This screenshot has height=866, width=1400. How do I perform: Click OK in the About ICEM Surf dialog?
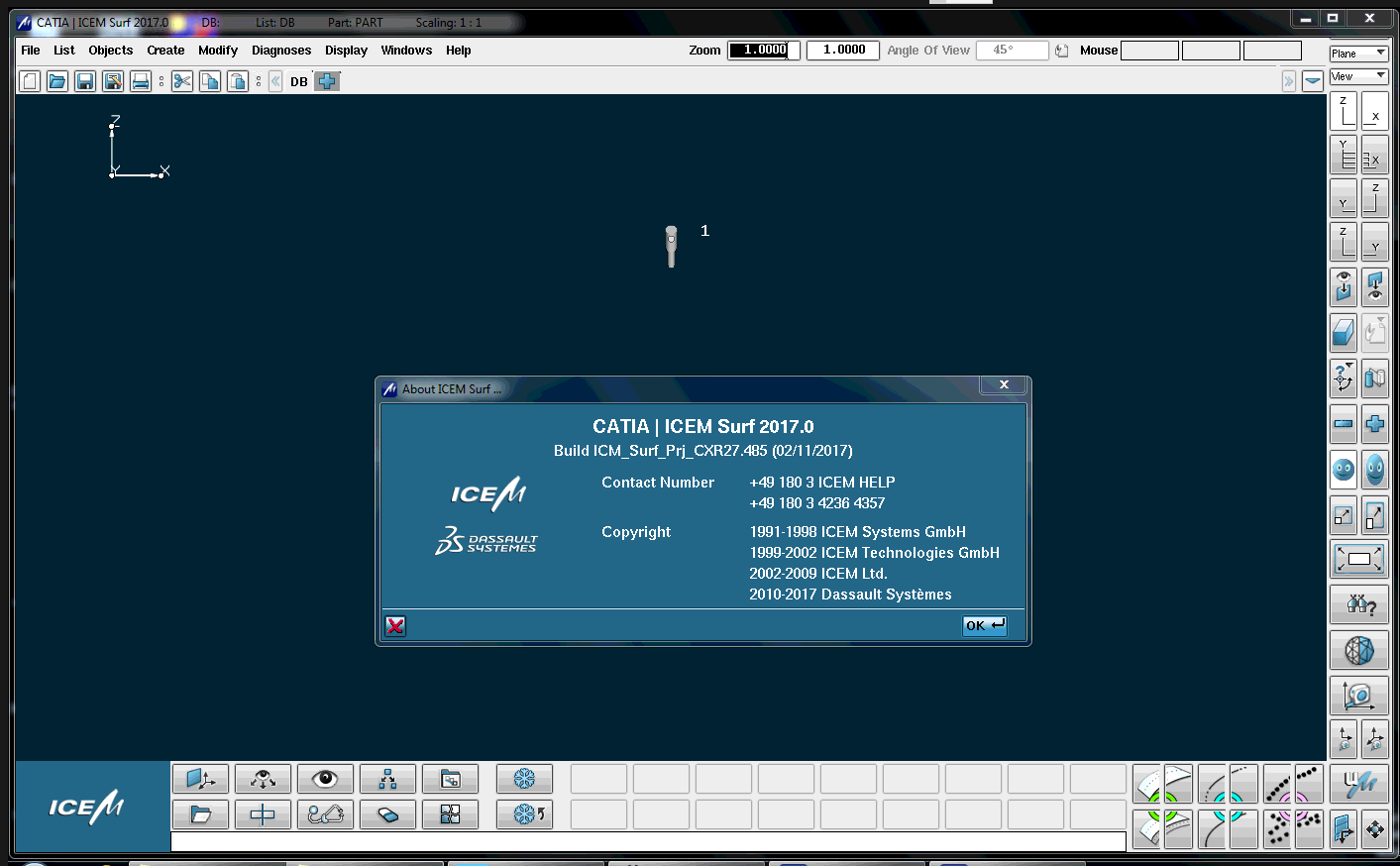[985, 625]
